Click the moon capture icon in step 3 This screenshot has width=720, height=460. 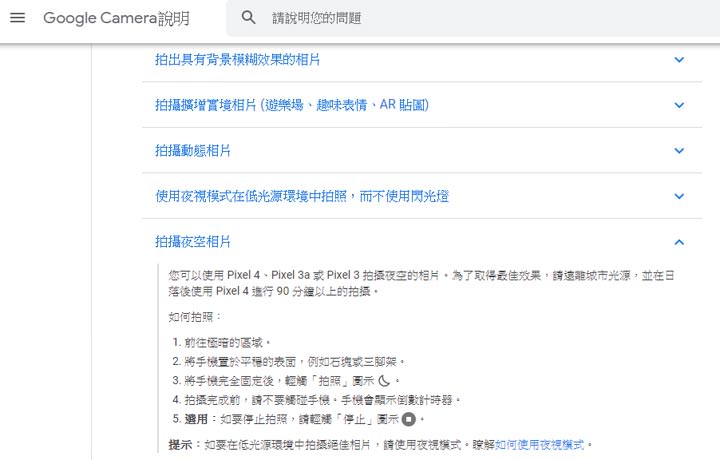coord(384,381)
